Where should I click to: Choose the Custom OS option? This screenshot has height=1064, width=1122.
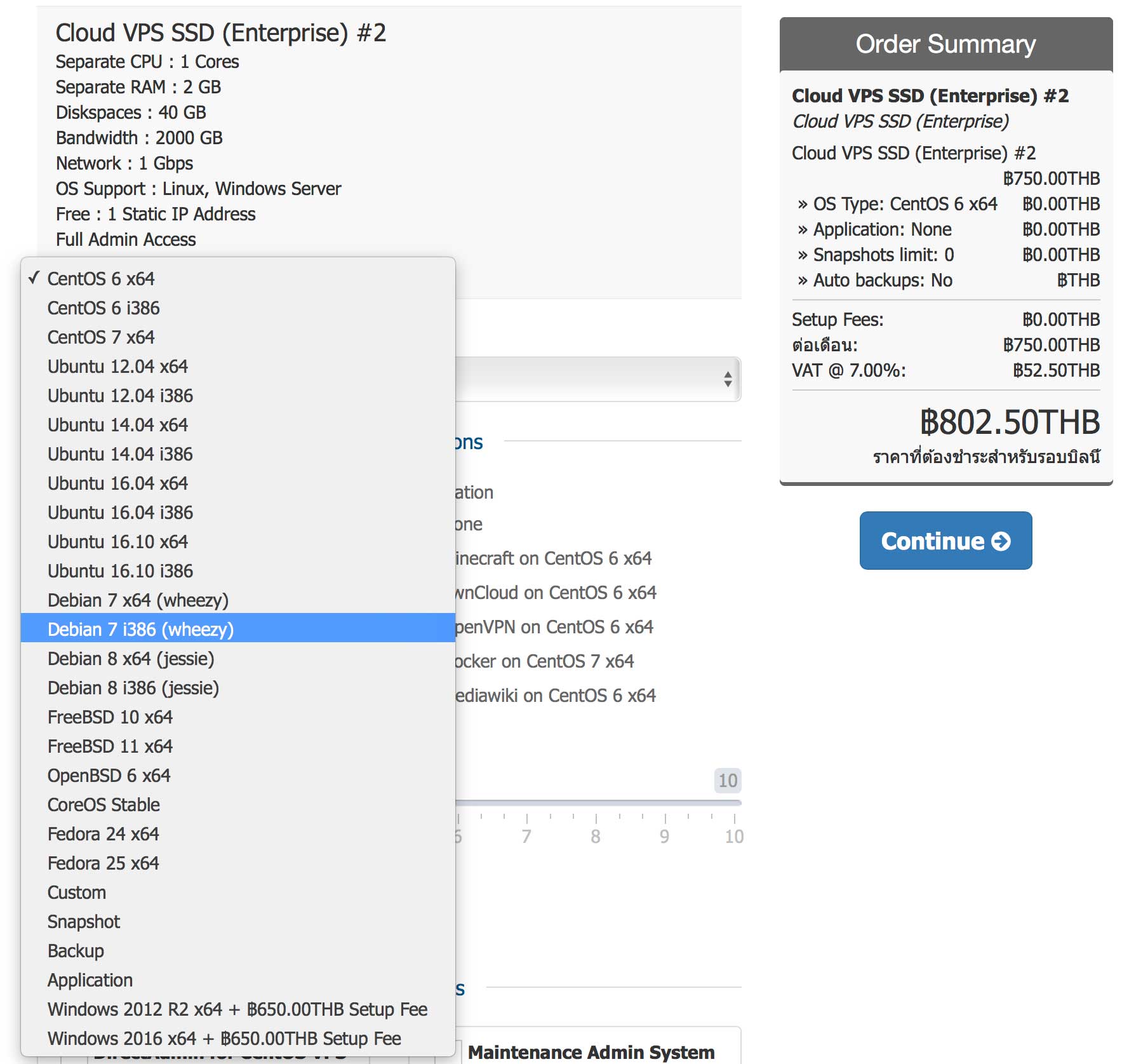pos(77,892)
